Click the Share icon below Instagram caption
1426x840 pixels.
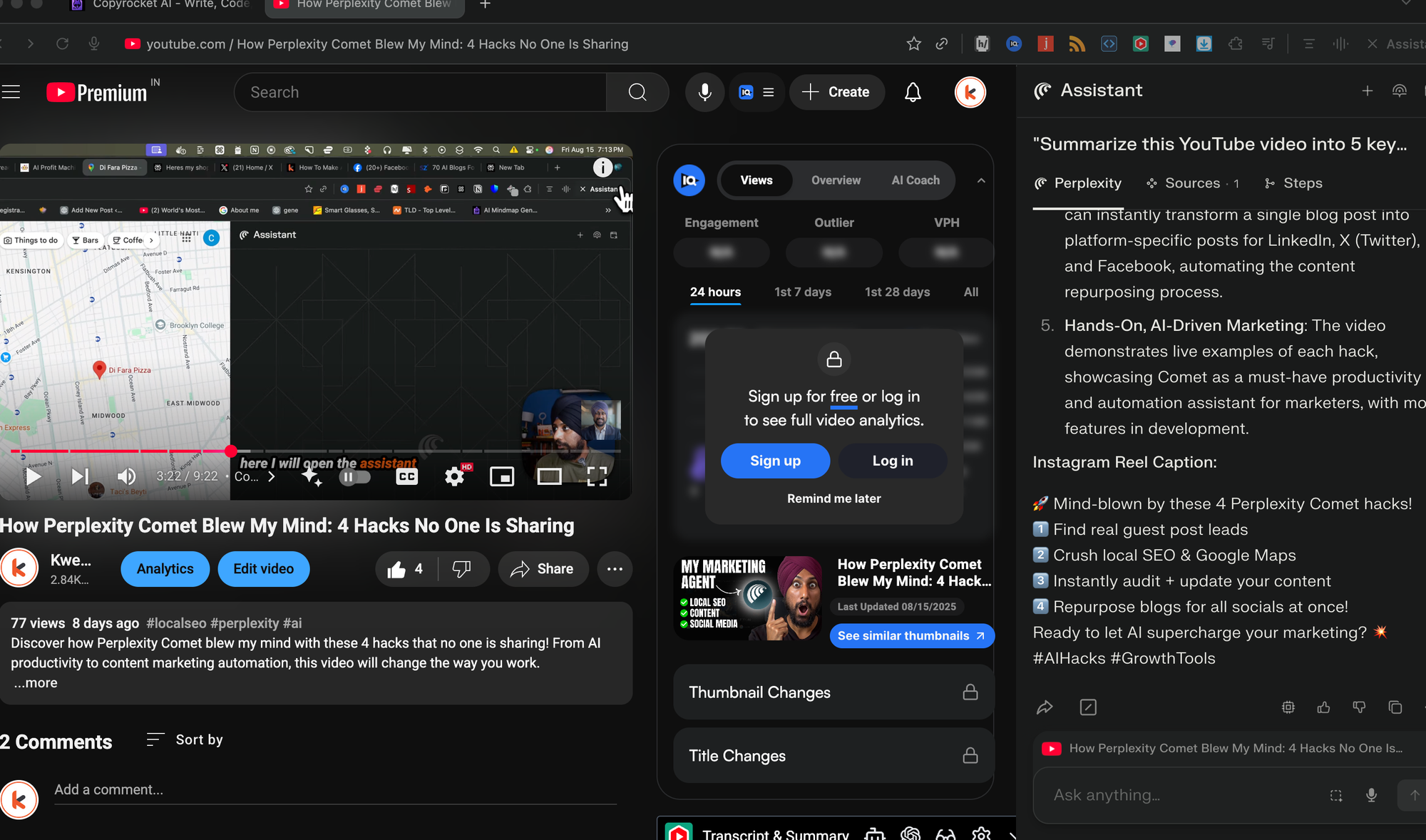coord(1045,707)
